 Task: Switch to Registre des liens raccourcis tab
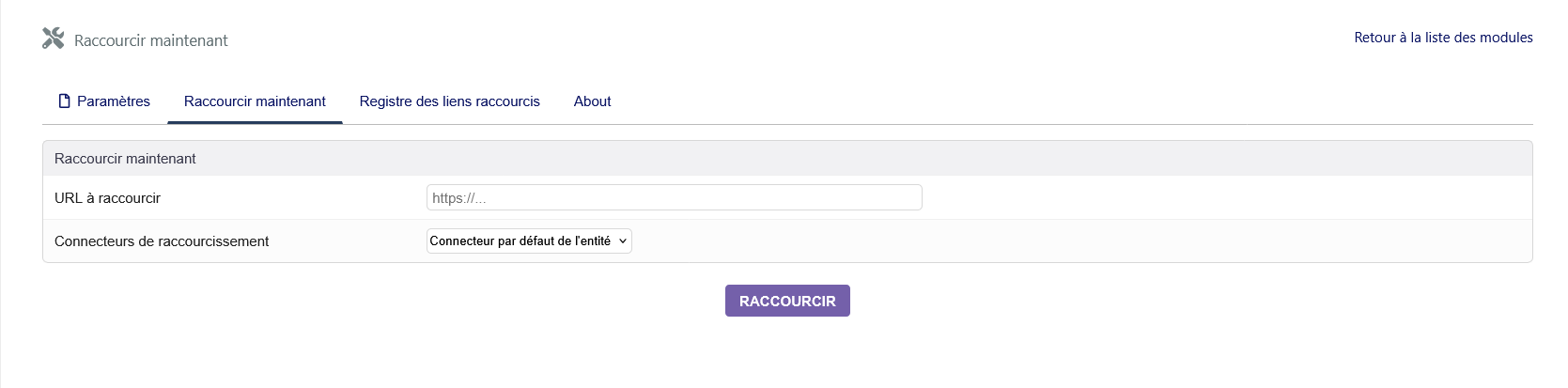[450, 101]
